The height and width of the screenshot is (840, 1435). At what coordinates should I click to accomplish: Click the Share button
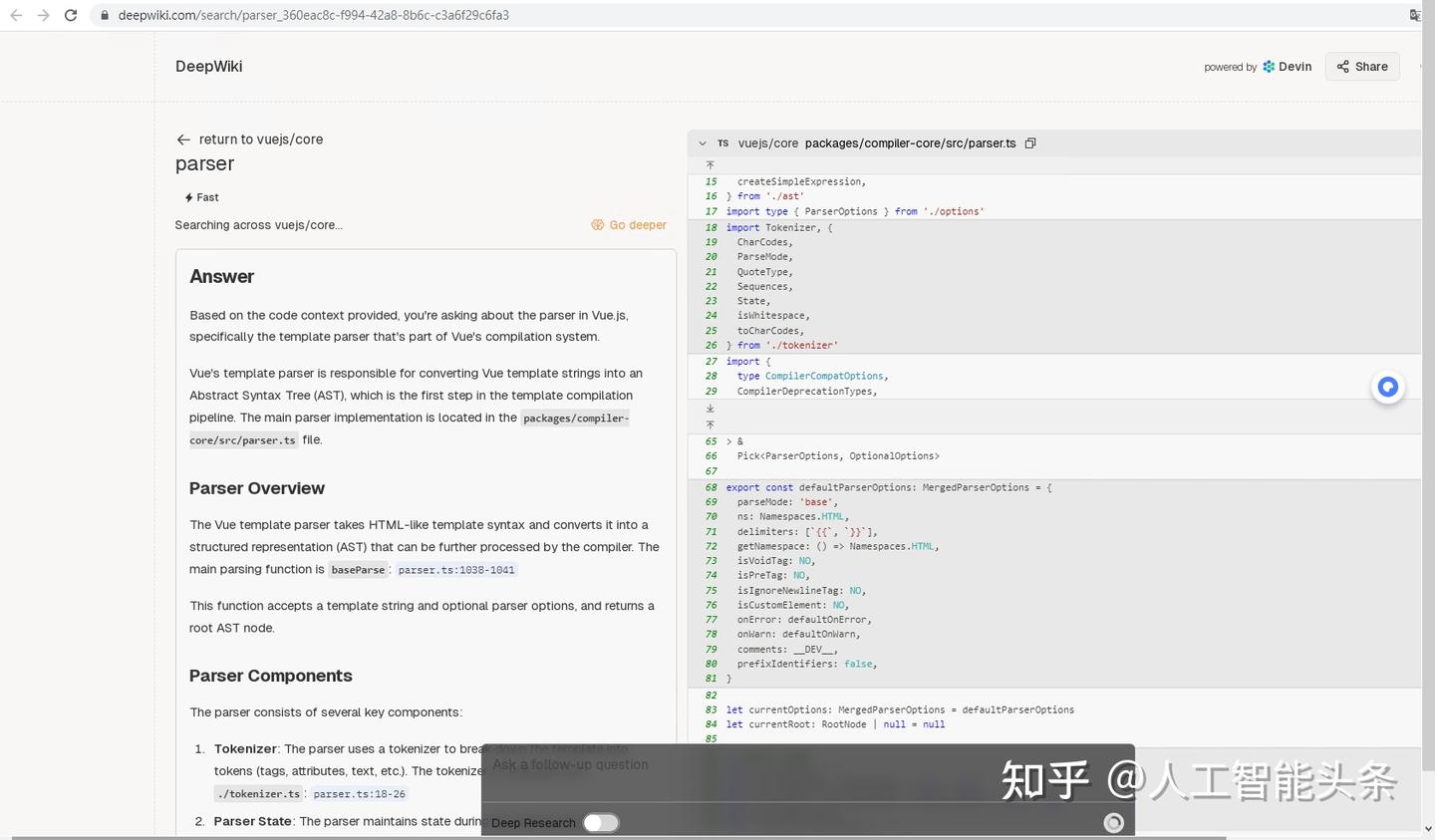pos(1362,66)
